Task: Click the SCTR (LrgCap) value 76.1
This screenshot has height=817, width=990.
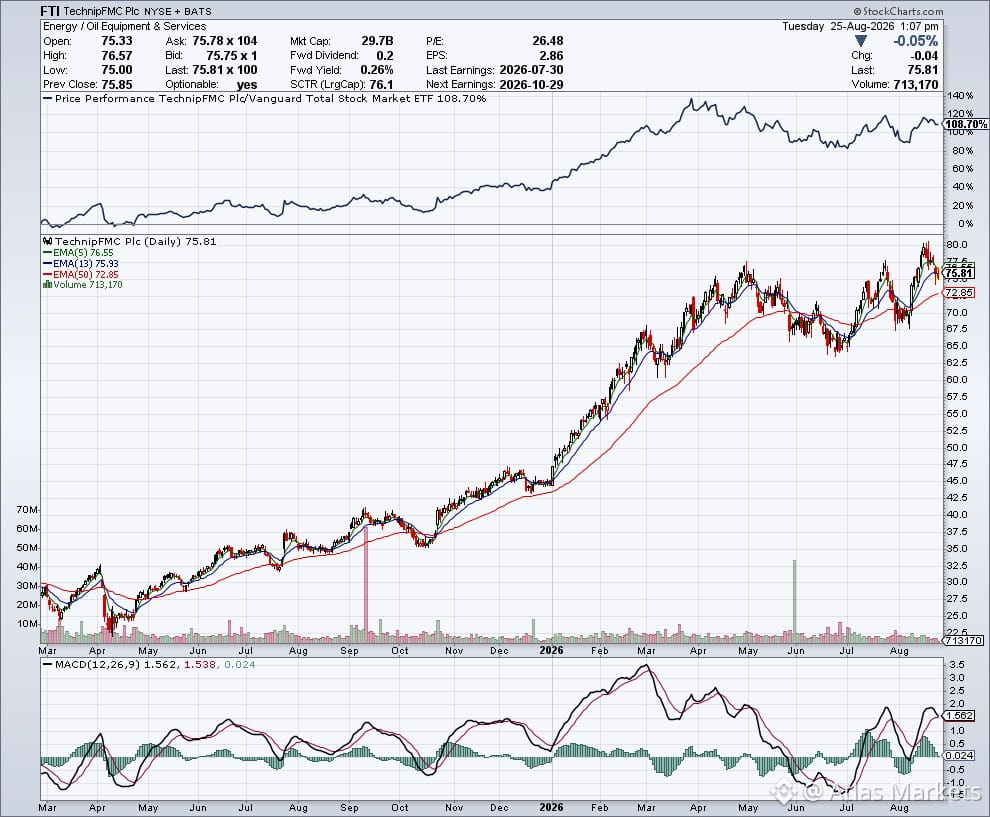Action: coord(380,85)
